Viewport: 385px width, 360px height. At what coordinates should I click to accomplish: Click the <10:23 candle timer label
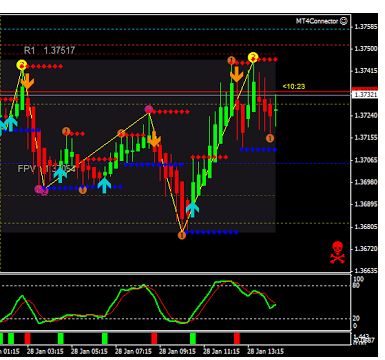click(294, 87)
